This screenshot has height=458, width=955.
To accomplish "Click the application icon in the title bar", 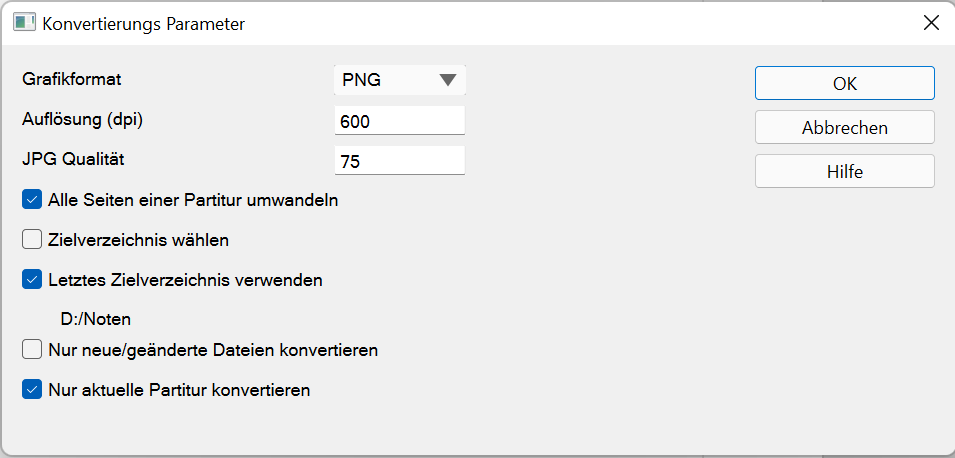I will [24, 23].
